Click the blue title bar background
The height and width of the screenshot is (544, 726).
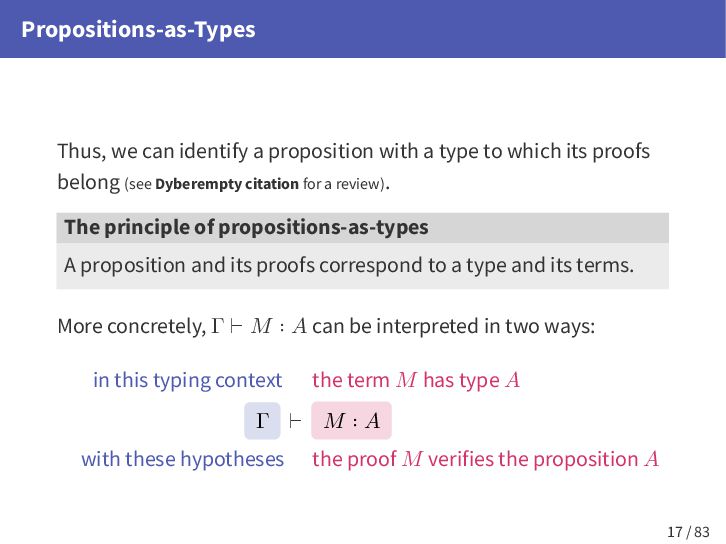pyautogui.click(x=500, y=29)
